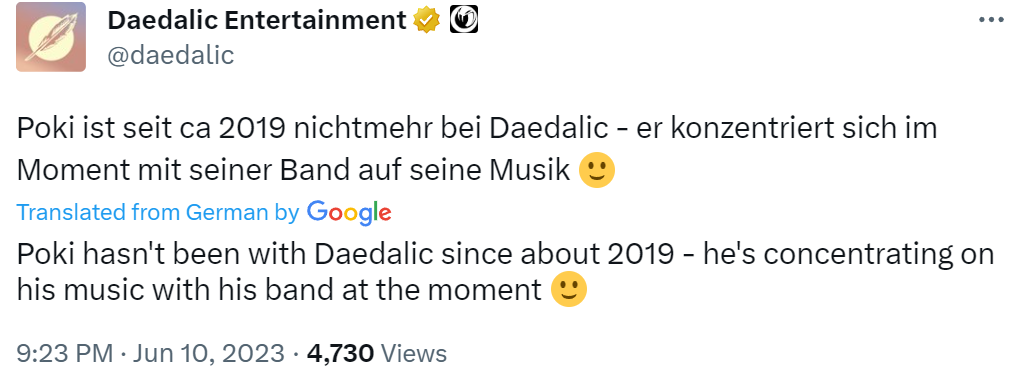Click the smiley emoji after "moment"
Viewport: 1017px width, 385px height.
[569, 290]
